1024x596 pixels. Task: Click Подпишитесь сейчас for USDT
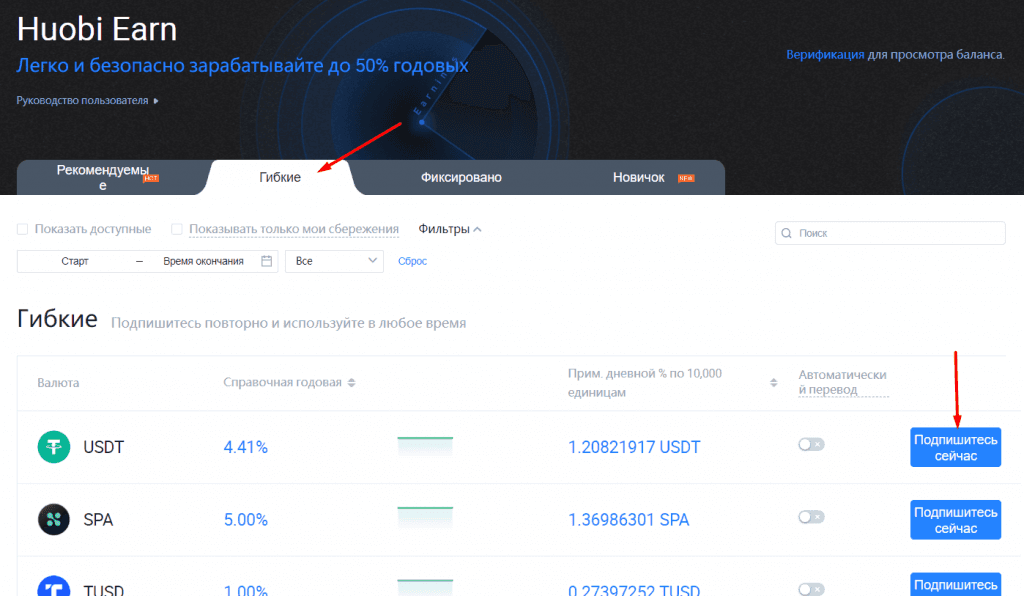coord(955,448)
